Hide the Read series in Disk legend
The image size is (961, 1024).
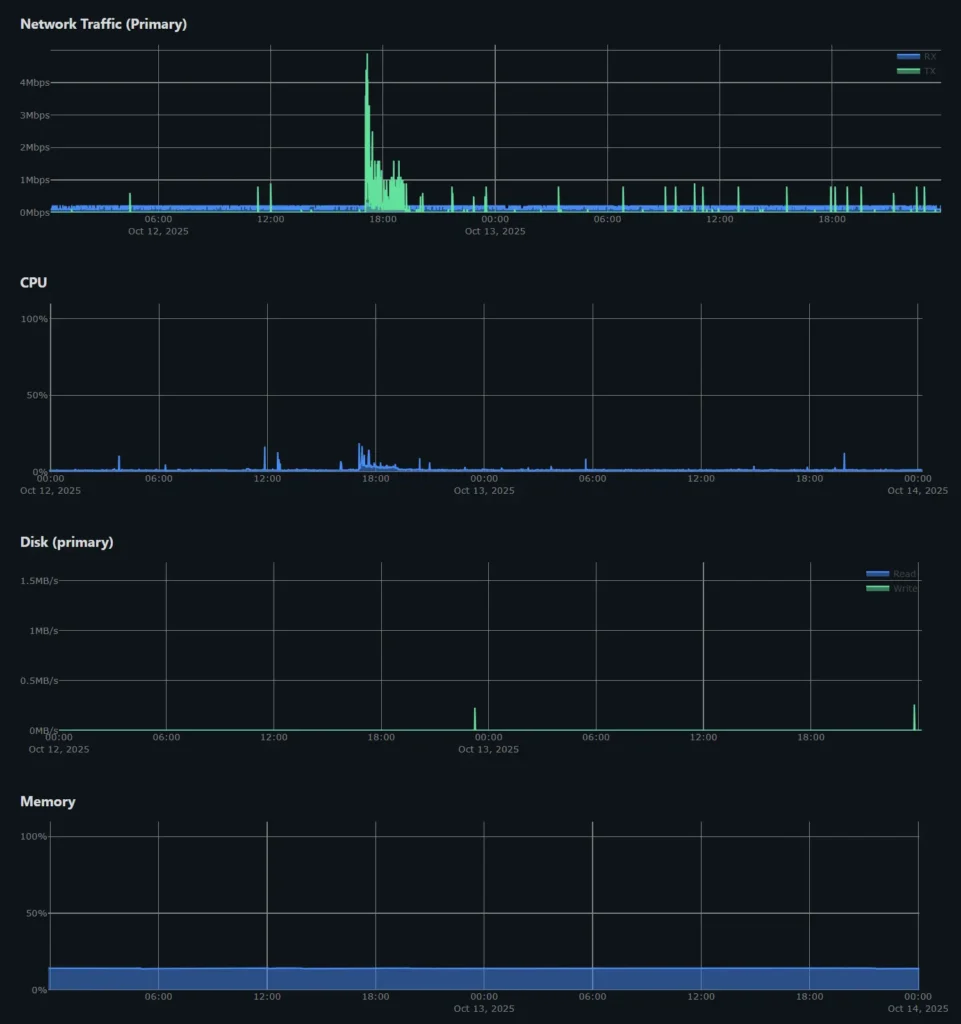904,574
